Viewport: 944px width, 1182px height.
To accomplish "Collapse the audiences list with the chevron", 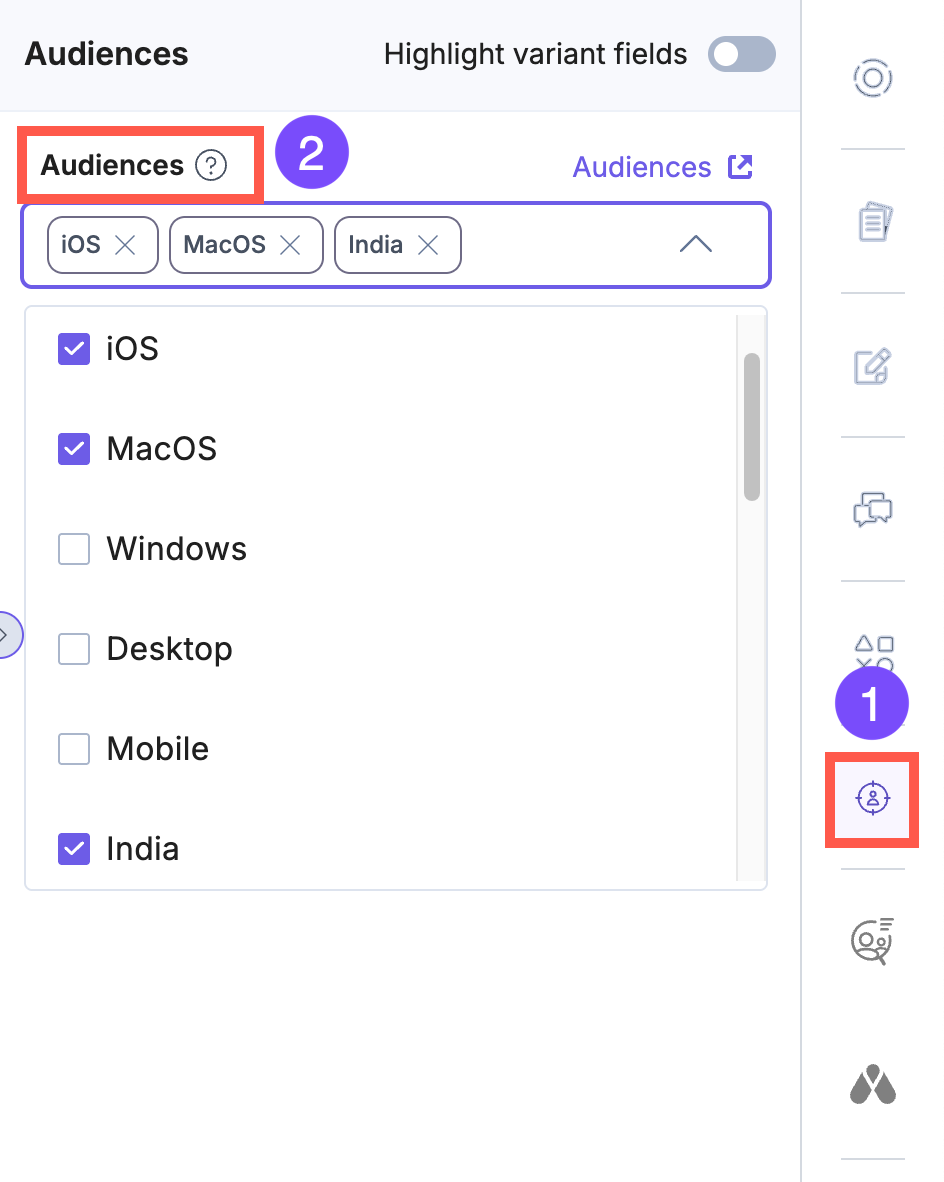I will tap(695, 244).
